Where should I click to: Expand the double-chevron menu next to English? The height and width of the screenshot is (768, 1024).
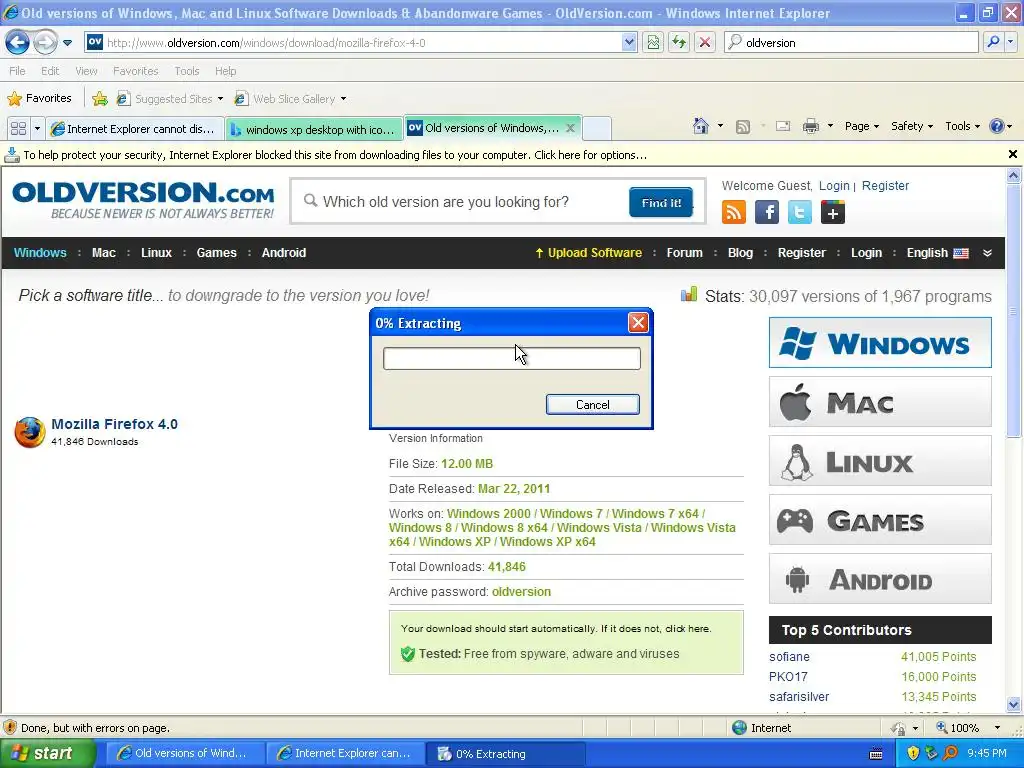(x=987, y=253)
